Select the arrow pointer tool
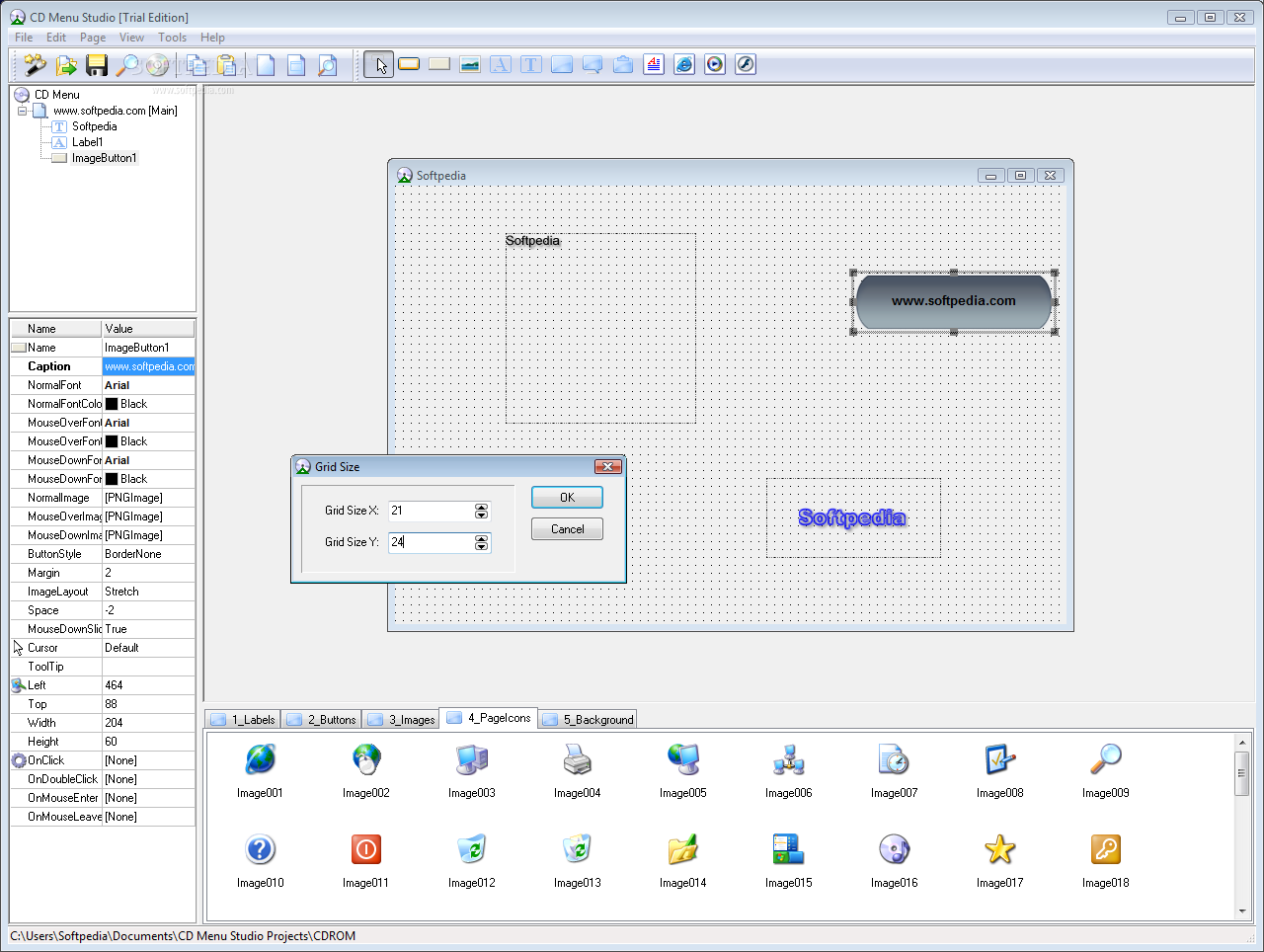This screenshot has width=1264, height=952. pyautogui.click(x=379, y=65)
